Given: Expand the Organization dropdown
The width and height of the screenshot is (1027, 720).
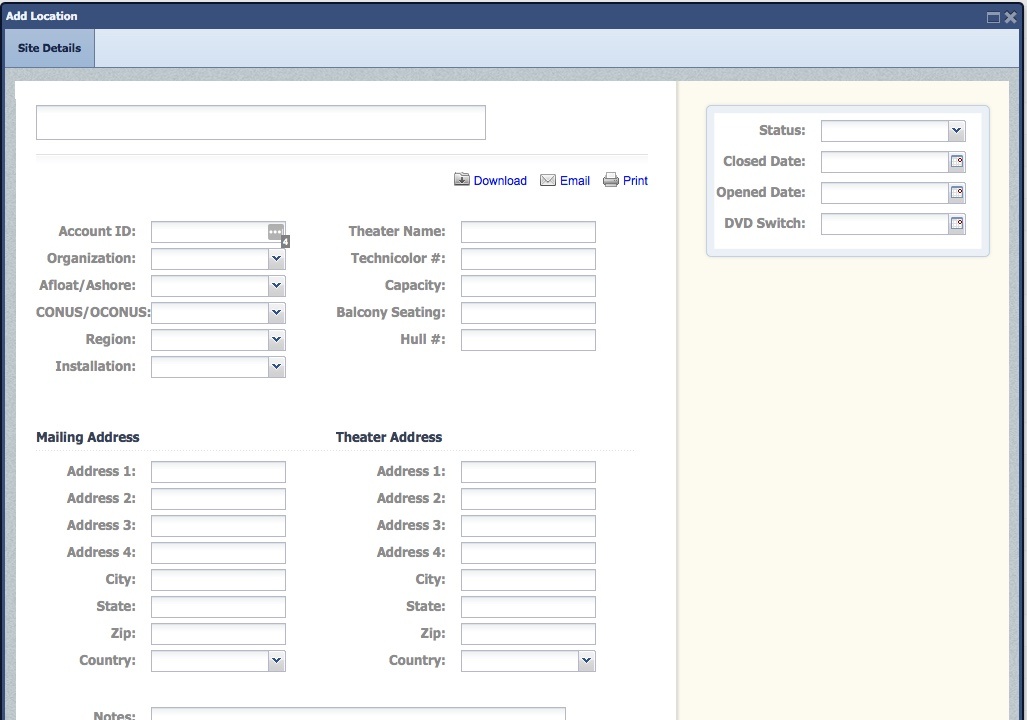Looking at the screenshot, I should tap(276, 259).
